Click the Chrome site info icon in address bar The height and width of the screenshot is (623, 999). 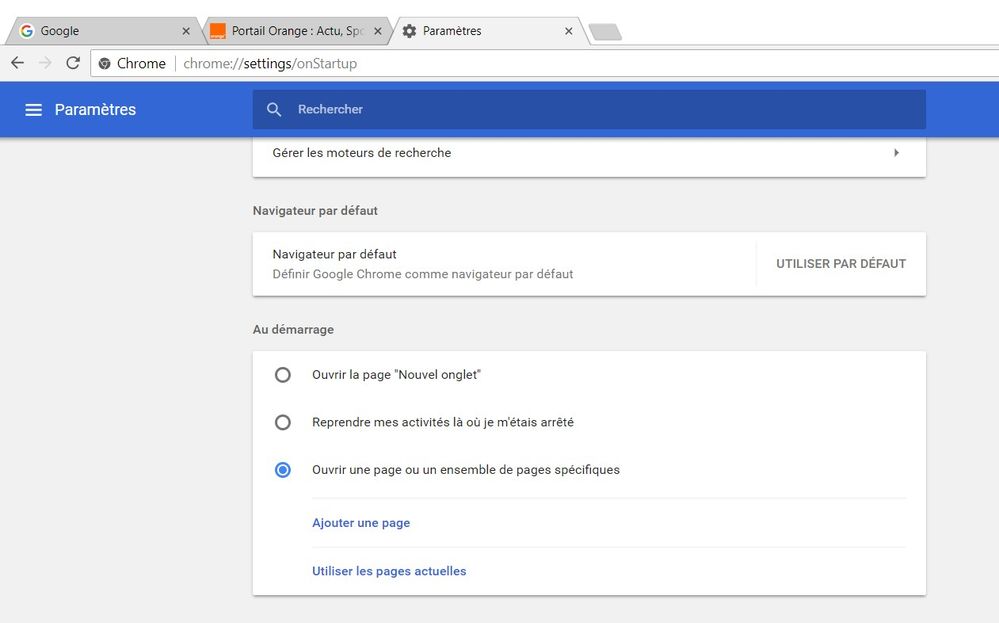tap(104, 64)
